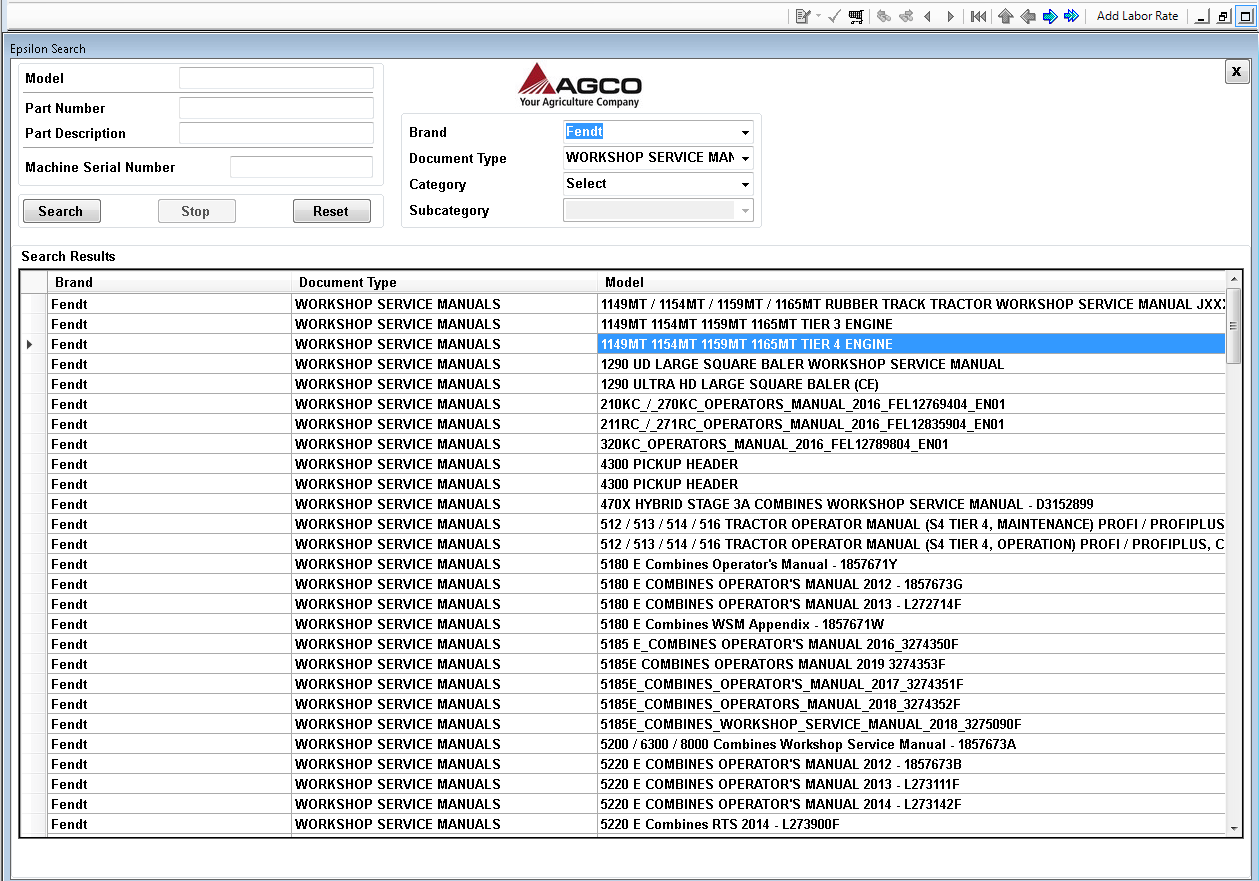The height and width of the screenshot is (881, 1259).
Task: Click Add Labor Rate in the toolbar
Action: pos(1137,16)
